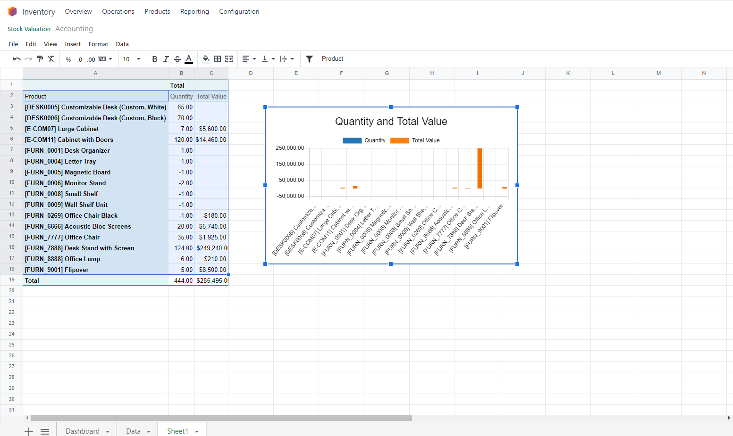
Task: Click the Odoo app logo icon
Action: (12, 11)
